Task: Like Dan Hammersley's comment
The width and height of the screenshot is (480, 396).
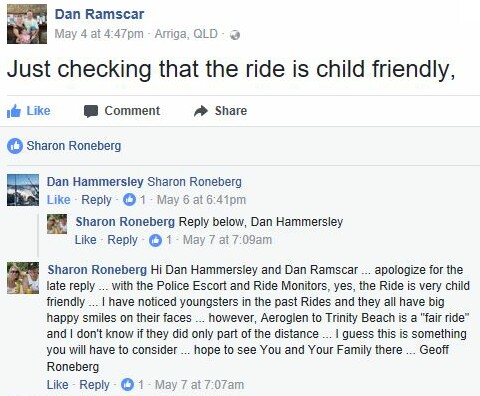Action: coord(59,200)
